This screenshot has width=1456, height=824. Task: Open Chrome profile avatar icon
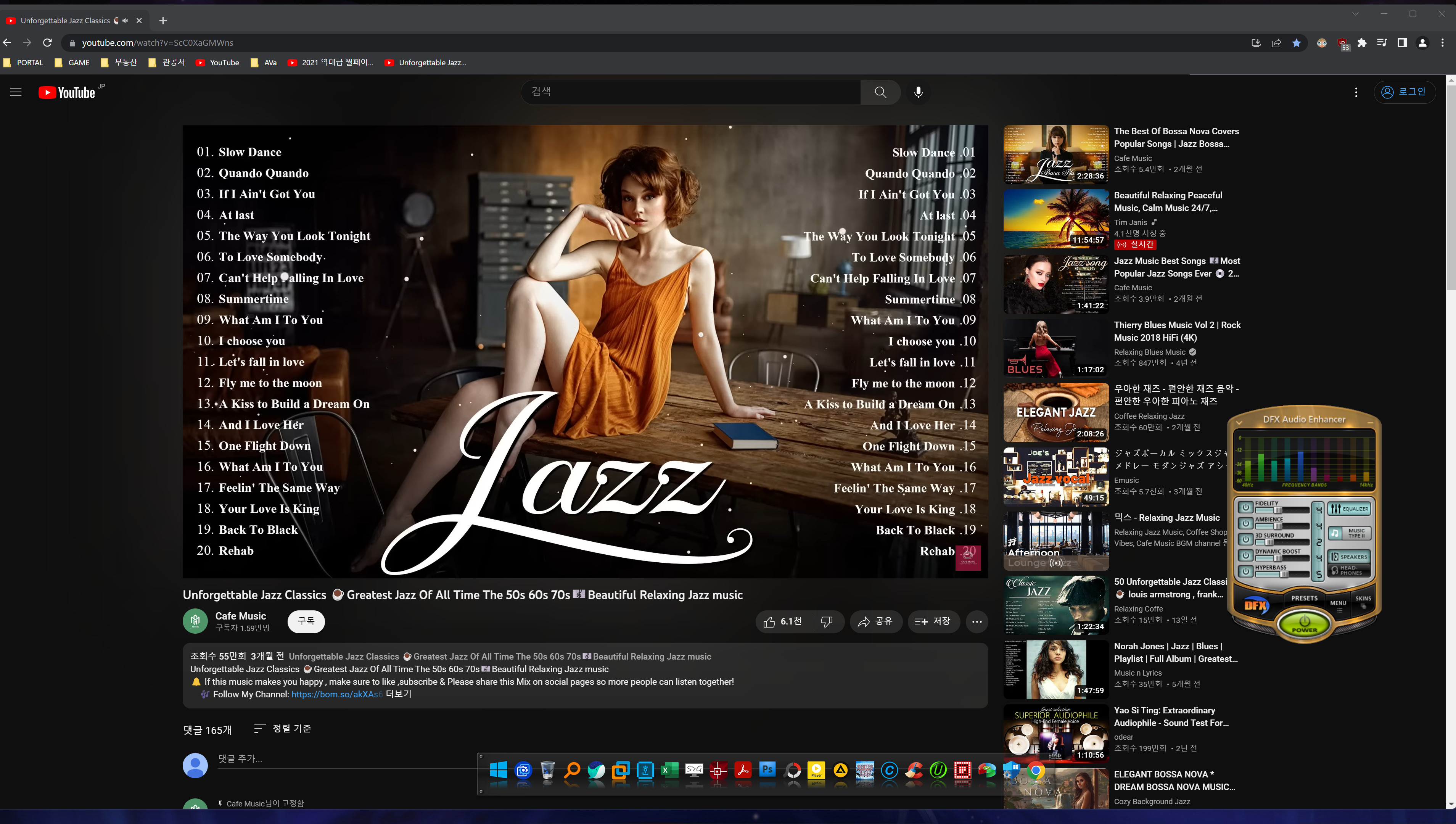pyautogui.click(x=1422, y=43)
